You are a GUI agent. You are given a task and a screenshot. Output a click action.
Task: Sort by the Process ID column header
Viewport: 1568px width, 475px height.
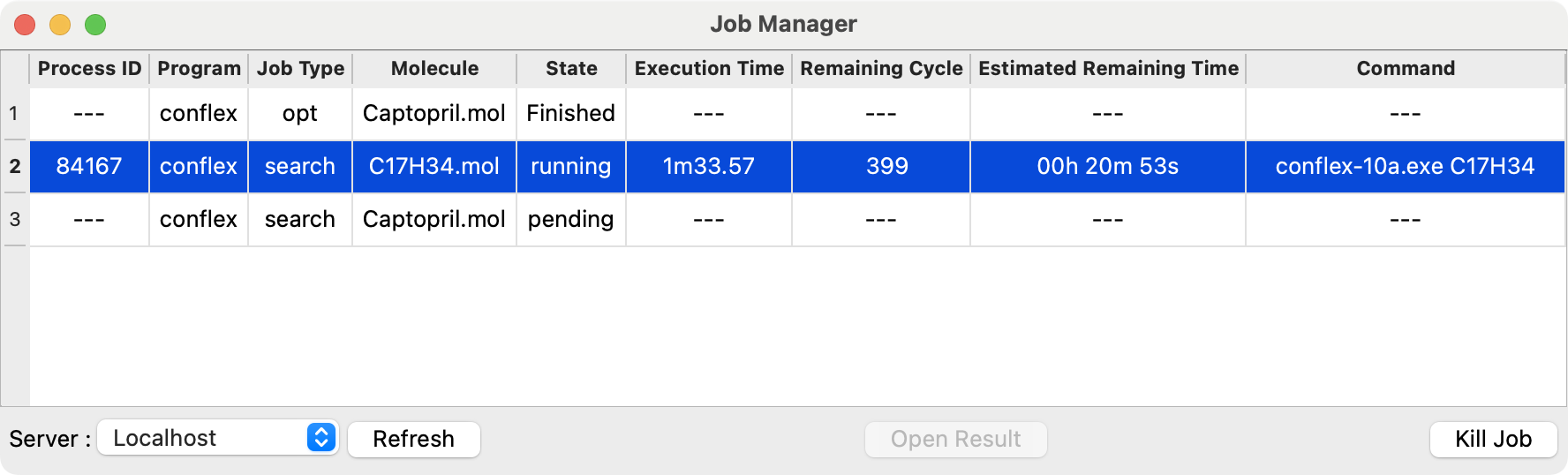coord(89,69)
